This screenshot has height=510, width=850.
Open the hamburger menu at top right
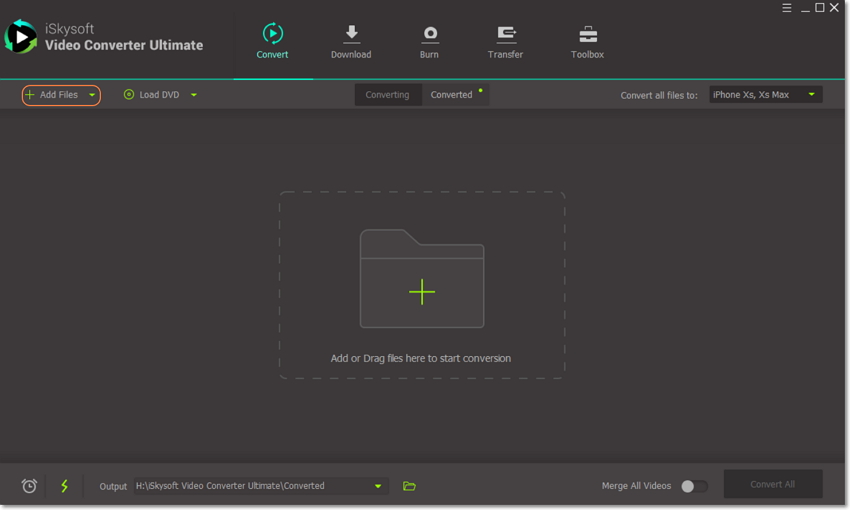tap(786, 8)
